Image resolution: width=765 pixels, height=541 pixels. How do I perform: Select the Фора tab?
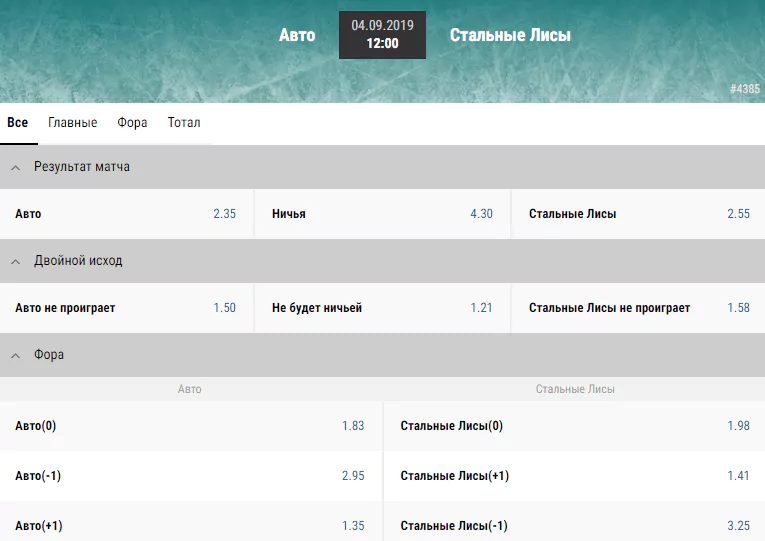(132, 123)
